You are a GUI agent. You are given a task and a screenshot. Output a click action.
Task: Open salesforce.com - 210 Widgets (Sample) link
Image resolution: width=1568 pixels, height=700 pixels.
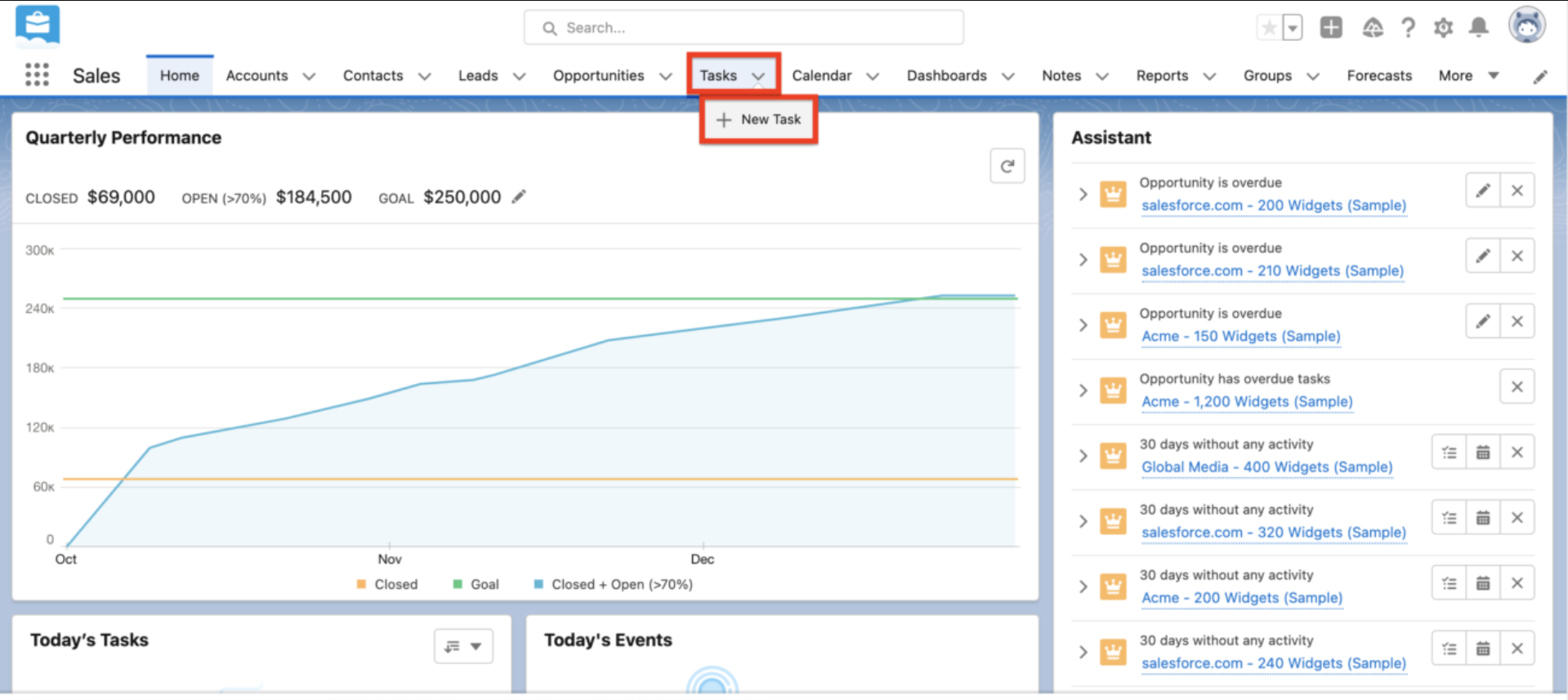point(1272,270)
